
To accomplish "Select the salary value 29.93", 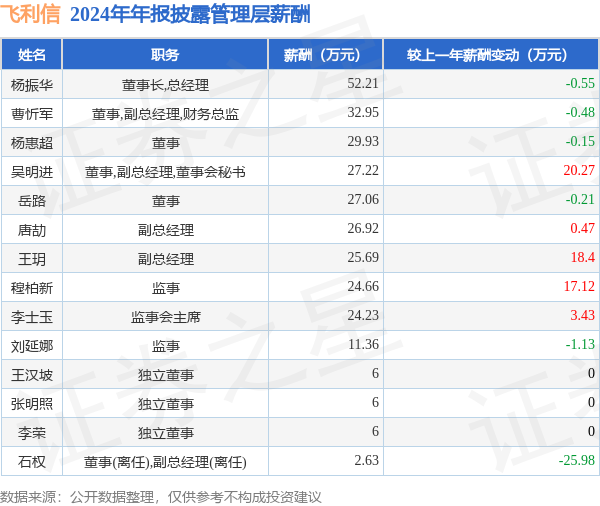I will click(x=363, y=142).
